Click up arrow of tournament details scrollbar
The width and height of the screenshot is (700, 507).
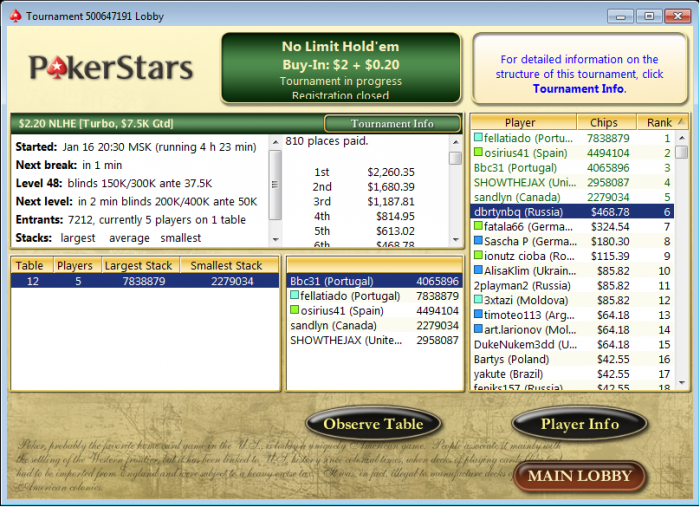[x=275, y=142]
